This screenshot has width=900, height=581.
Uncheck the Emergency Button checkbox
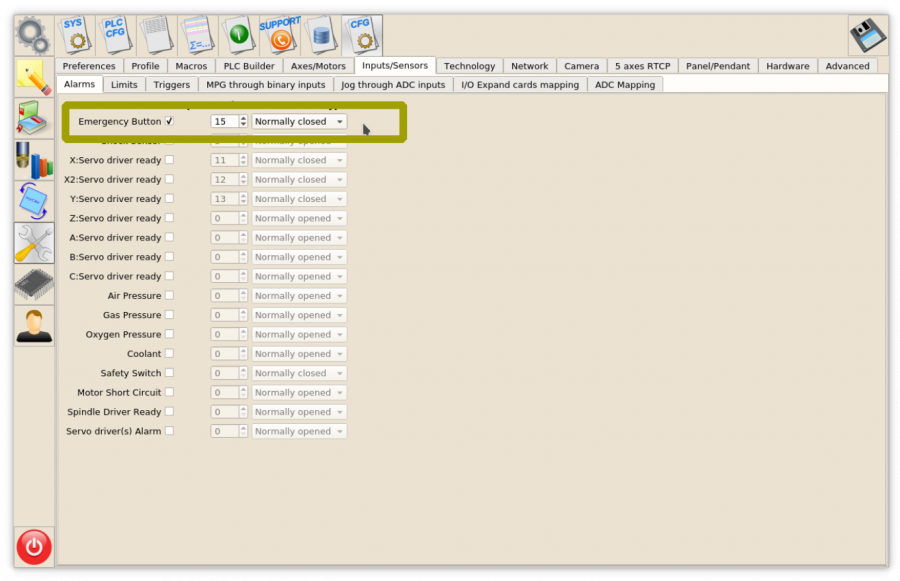[169, 121]
